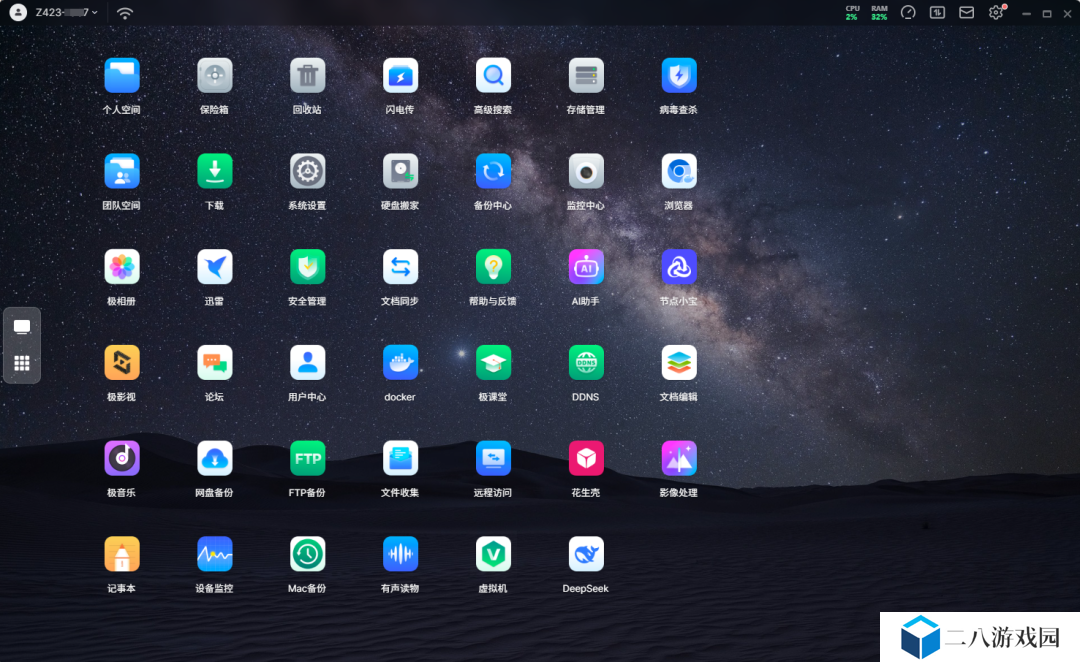
Task: Open the Mac备份 backup app
Action: click(307, 555)
